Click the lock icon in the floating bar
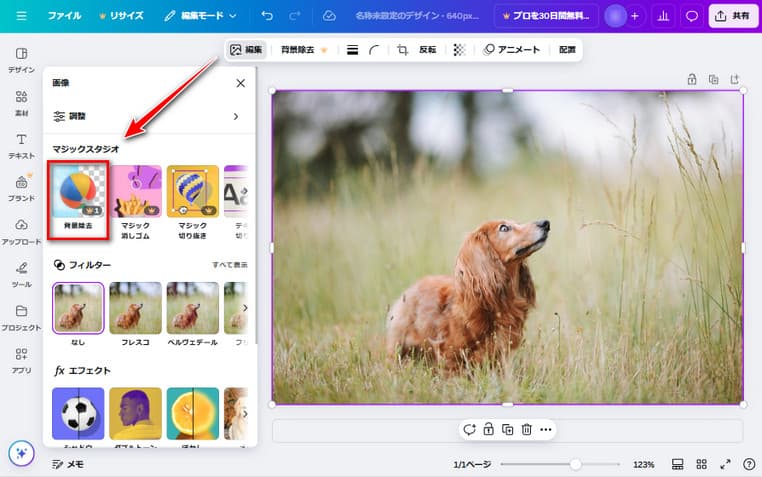 (488, 429)
